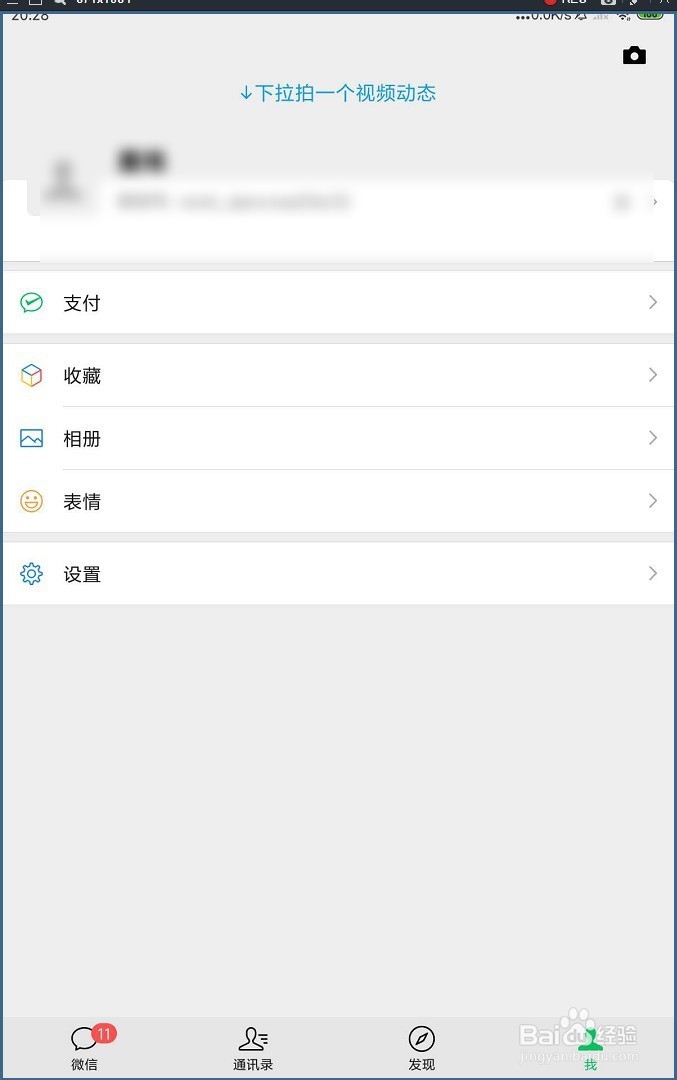Open the 相册 row right arrow
The height and width of the screenshot is (1080, 677).
click(x=653, y=438)
